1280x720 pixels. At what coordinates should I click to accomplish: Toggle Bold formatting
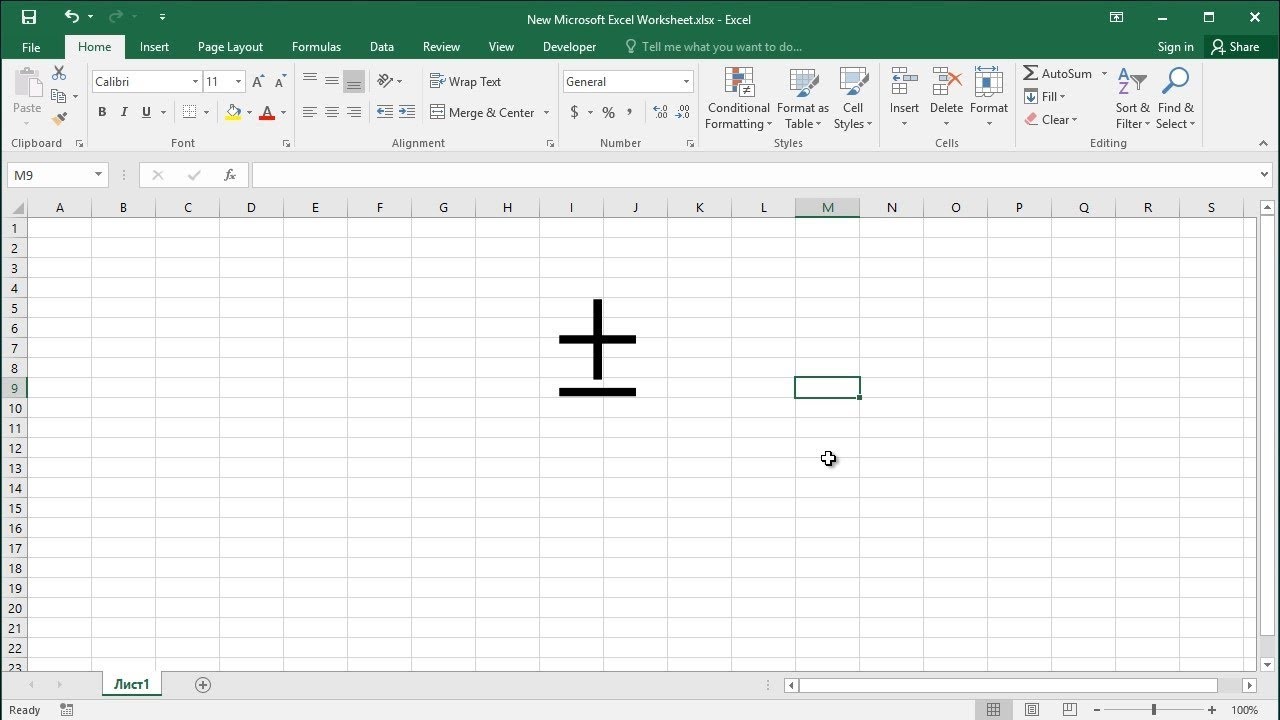point(102,112)
